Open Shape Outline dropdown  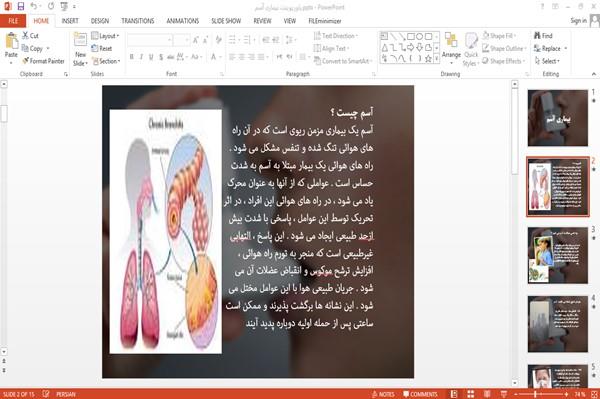point(505,48)
